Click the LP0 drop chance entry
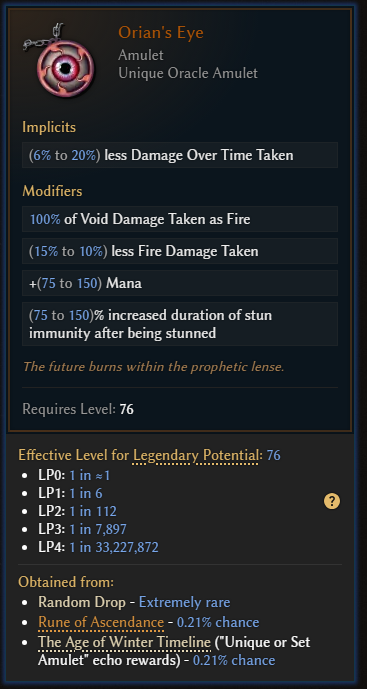Image resolution: width=367 pixels, height=689 pixels. [x=74, y=475]
